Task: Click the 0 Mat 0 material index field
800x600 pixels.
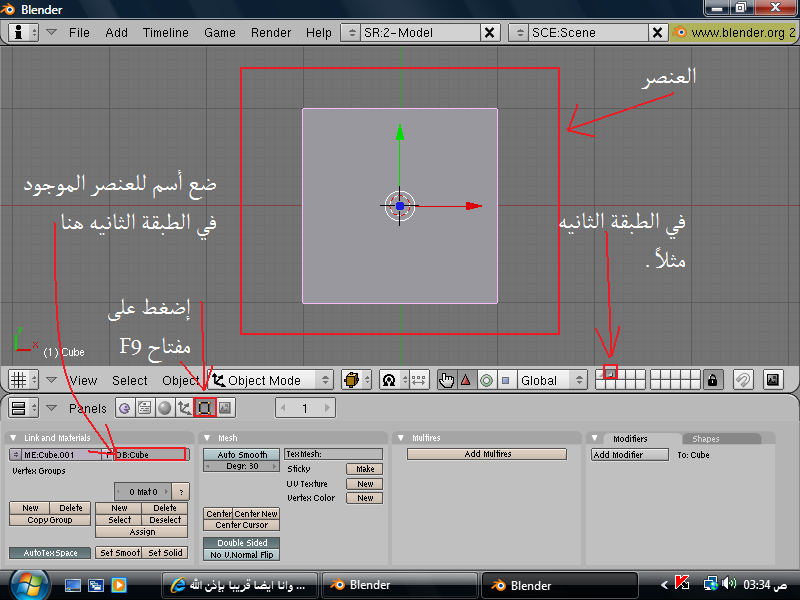Action: pyautogui.click(x=143, y=492)
